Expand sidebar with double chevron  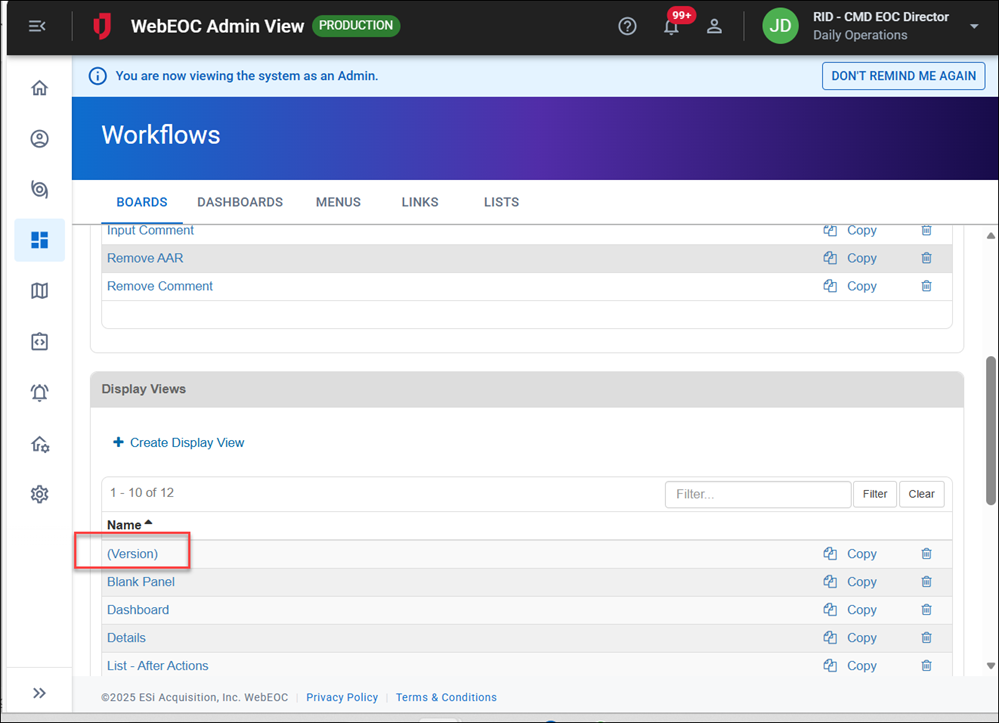tap(39, 693)
